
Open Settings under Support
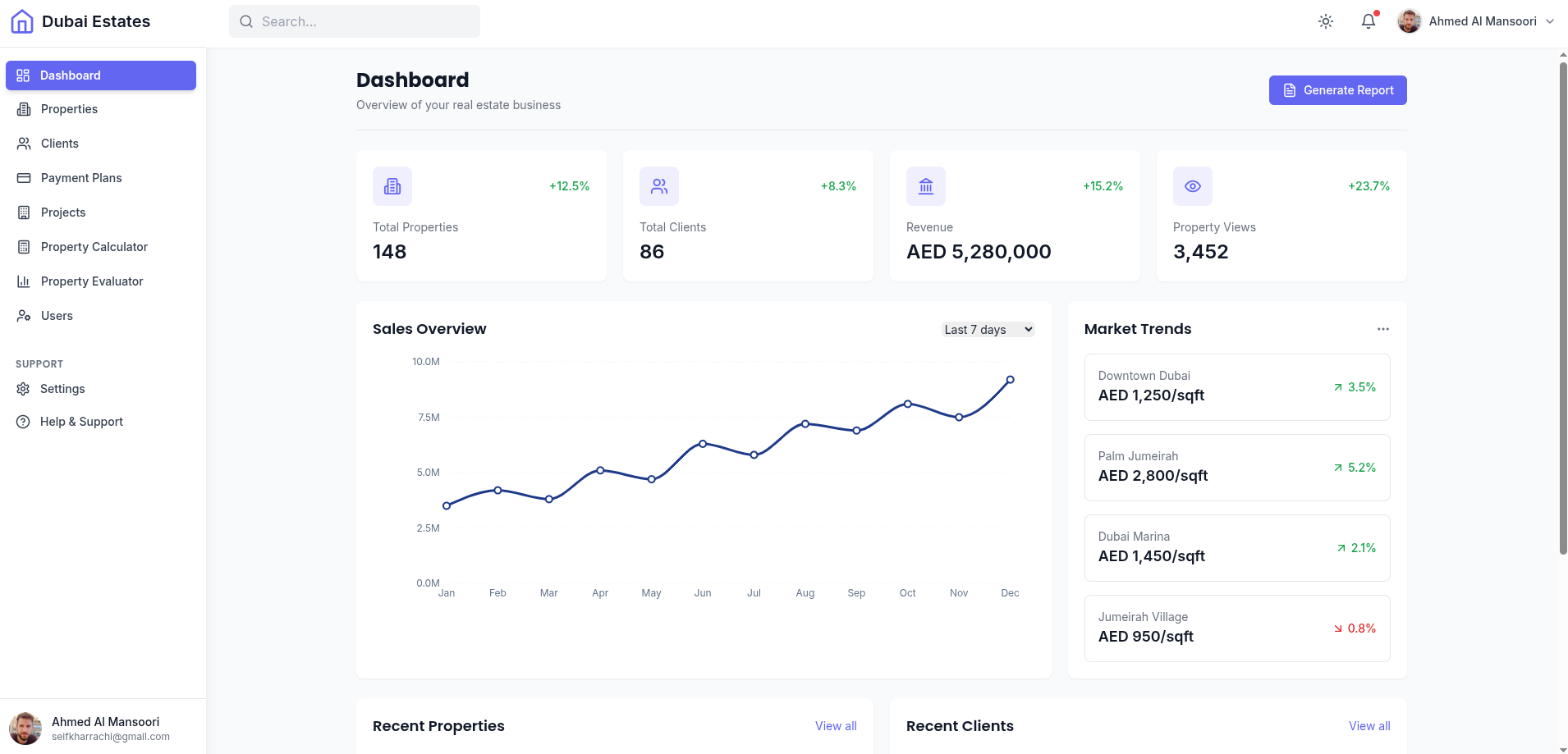coord(101,389)
